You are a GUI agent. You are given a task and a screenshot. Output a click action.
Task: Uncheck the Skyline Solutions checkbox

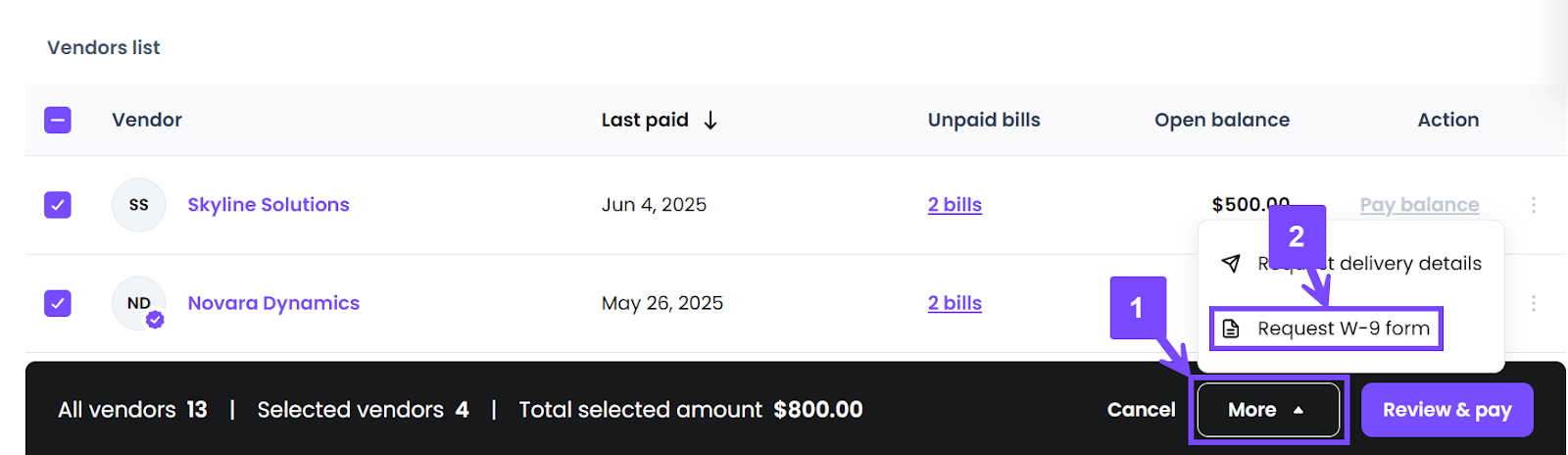click(x=58, y=205)
